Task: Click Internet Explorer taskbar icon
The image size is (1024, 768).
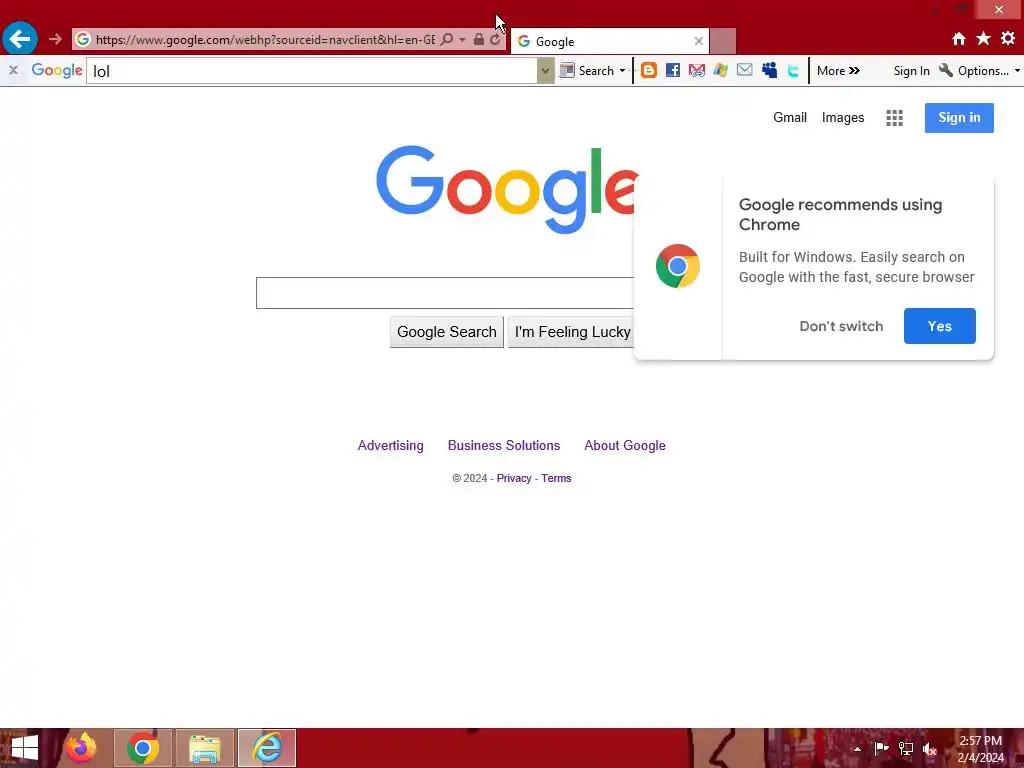Action: coord(266,748)
